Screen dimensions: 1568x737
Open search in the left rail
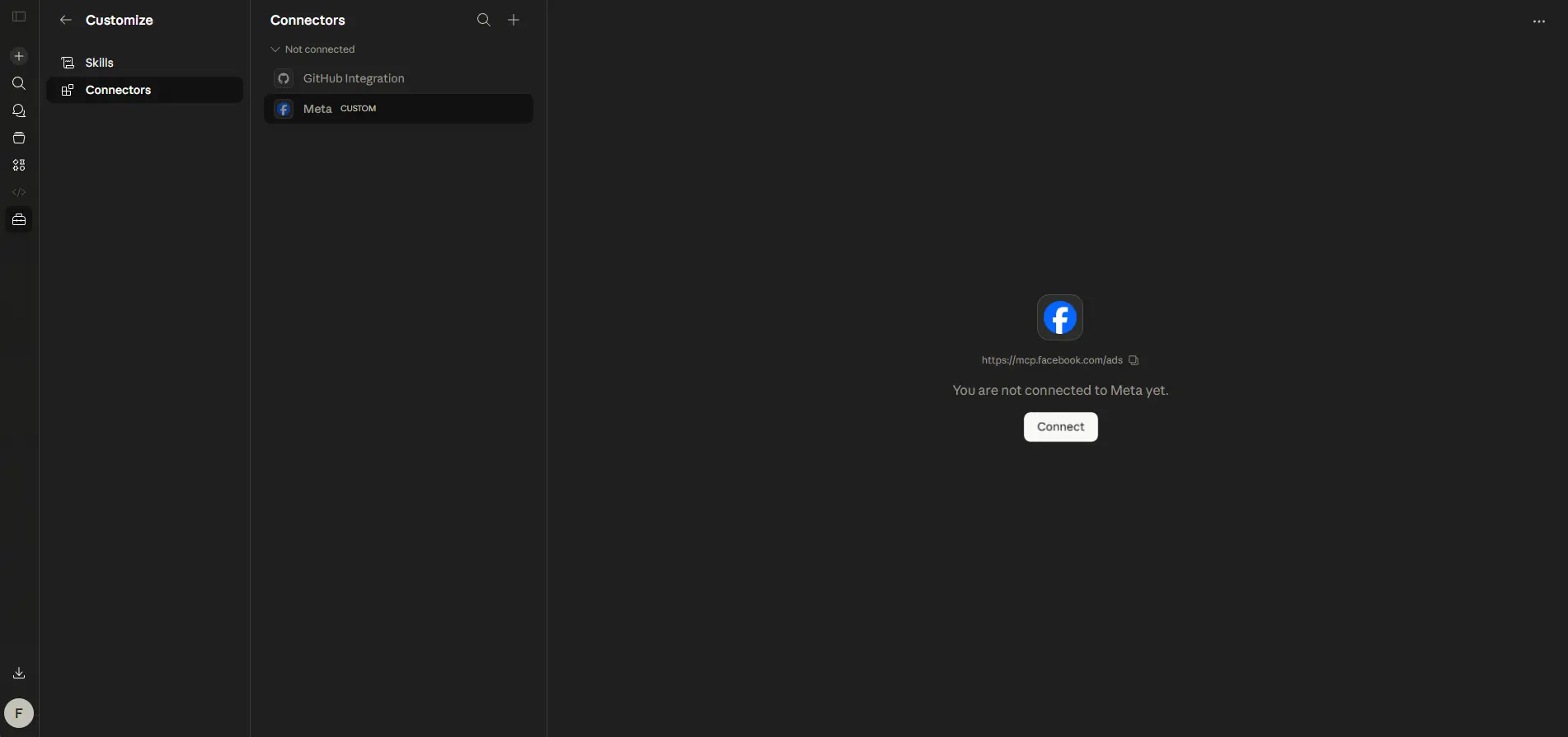[x=19, y=83]
